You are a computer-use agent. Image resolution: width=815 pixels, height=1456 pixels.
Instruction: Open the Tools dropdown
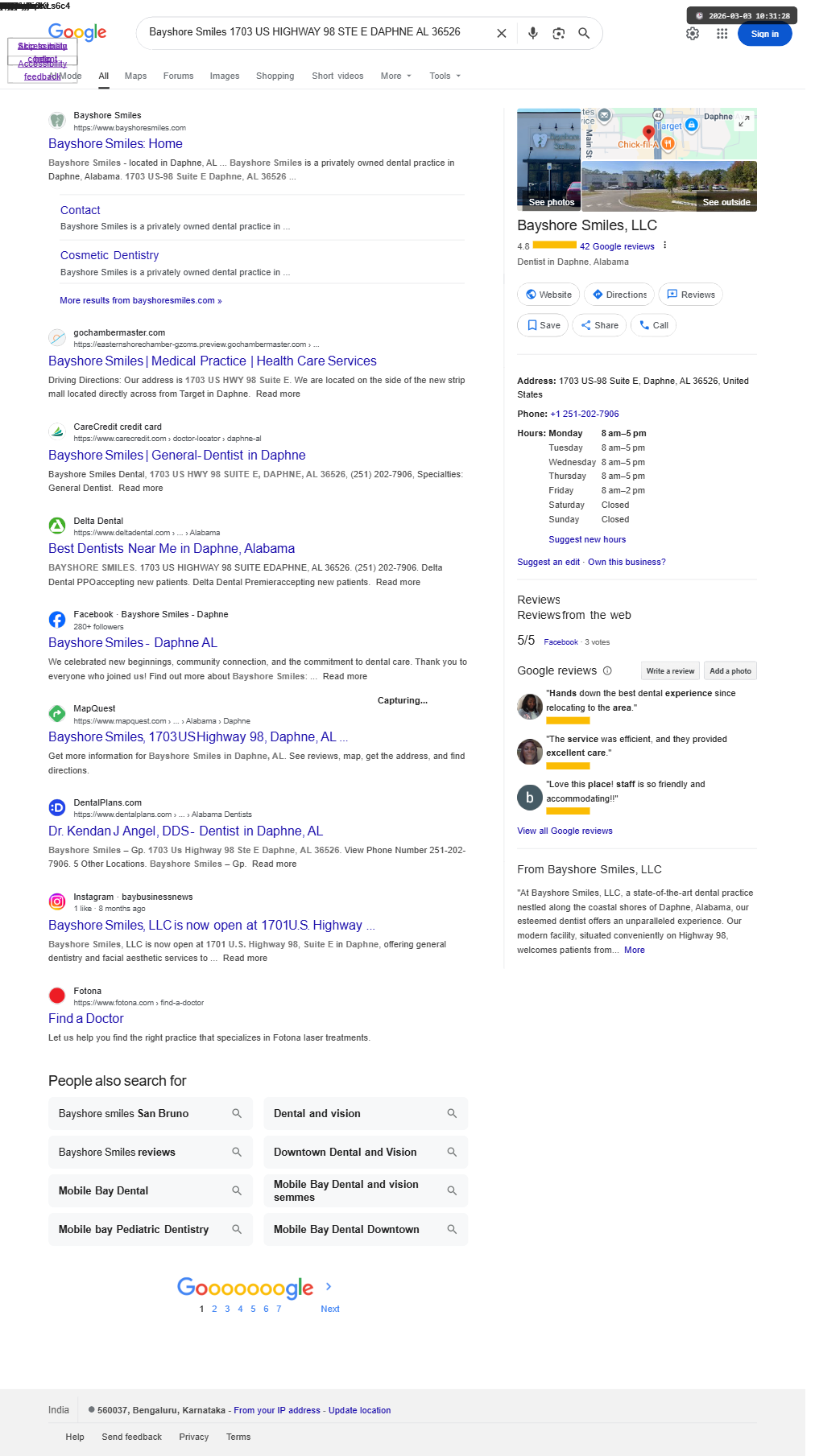point(445,76)
